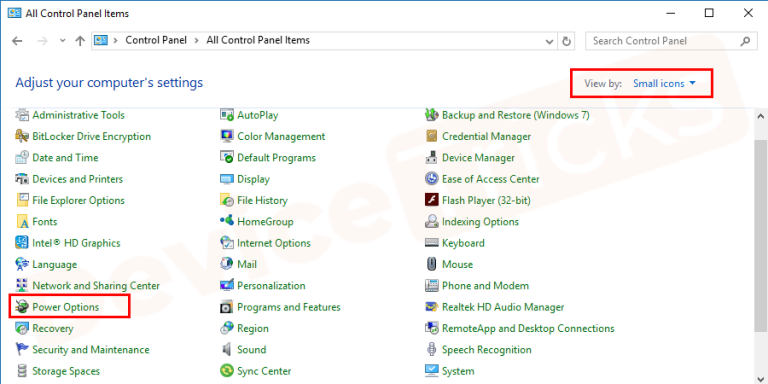
Task: Open the Personalization link
Action: (271, 286)
